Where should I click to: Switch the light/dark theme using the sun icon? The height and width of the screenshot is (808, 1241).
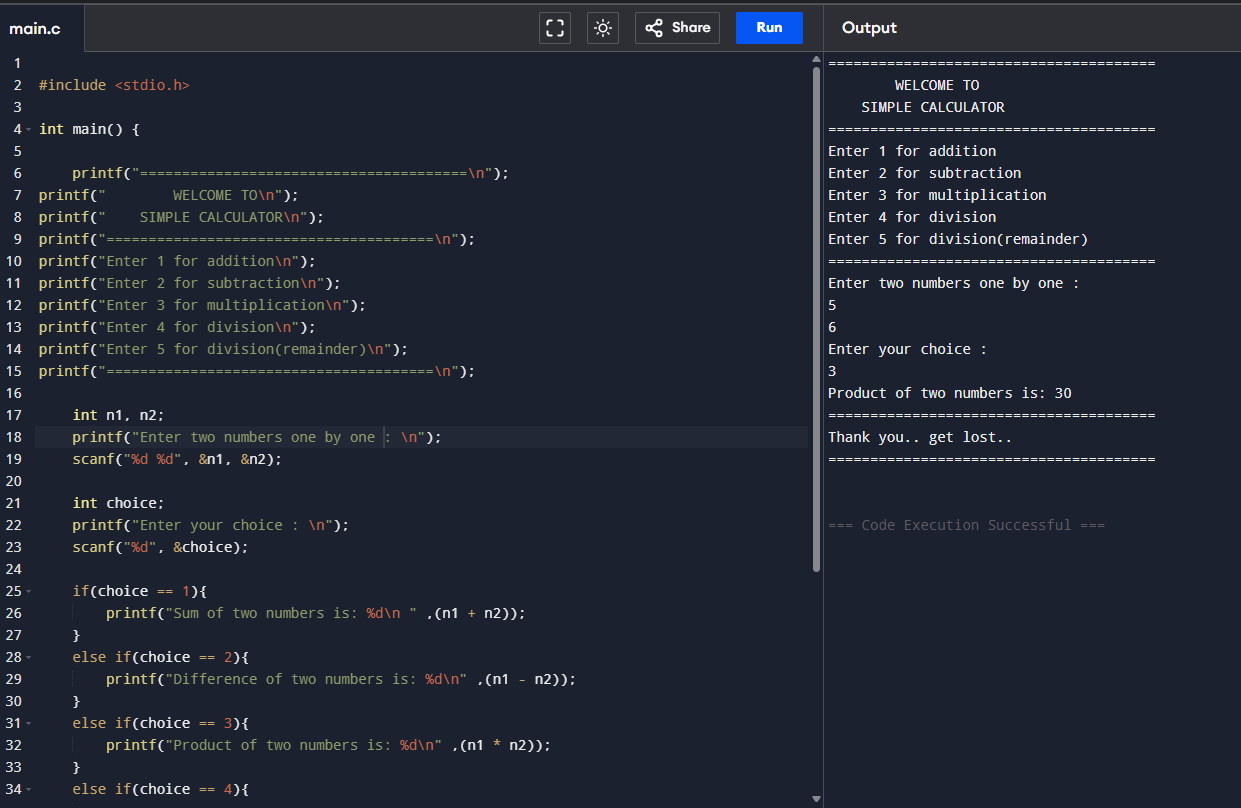pyautogui.click(x=603, y=28)
